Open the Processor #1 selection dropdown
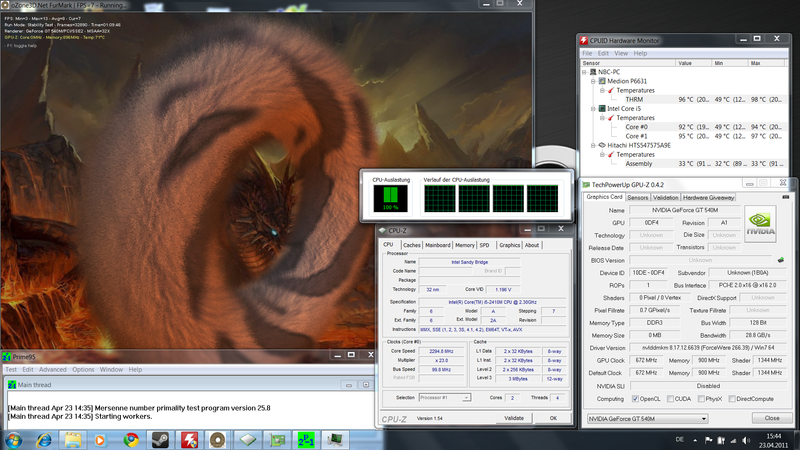 pyautogui.click(x=446, y=398)
